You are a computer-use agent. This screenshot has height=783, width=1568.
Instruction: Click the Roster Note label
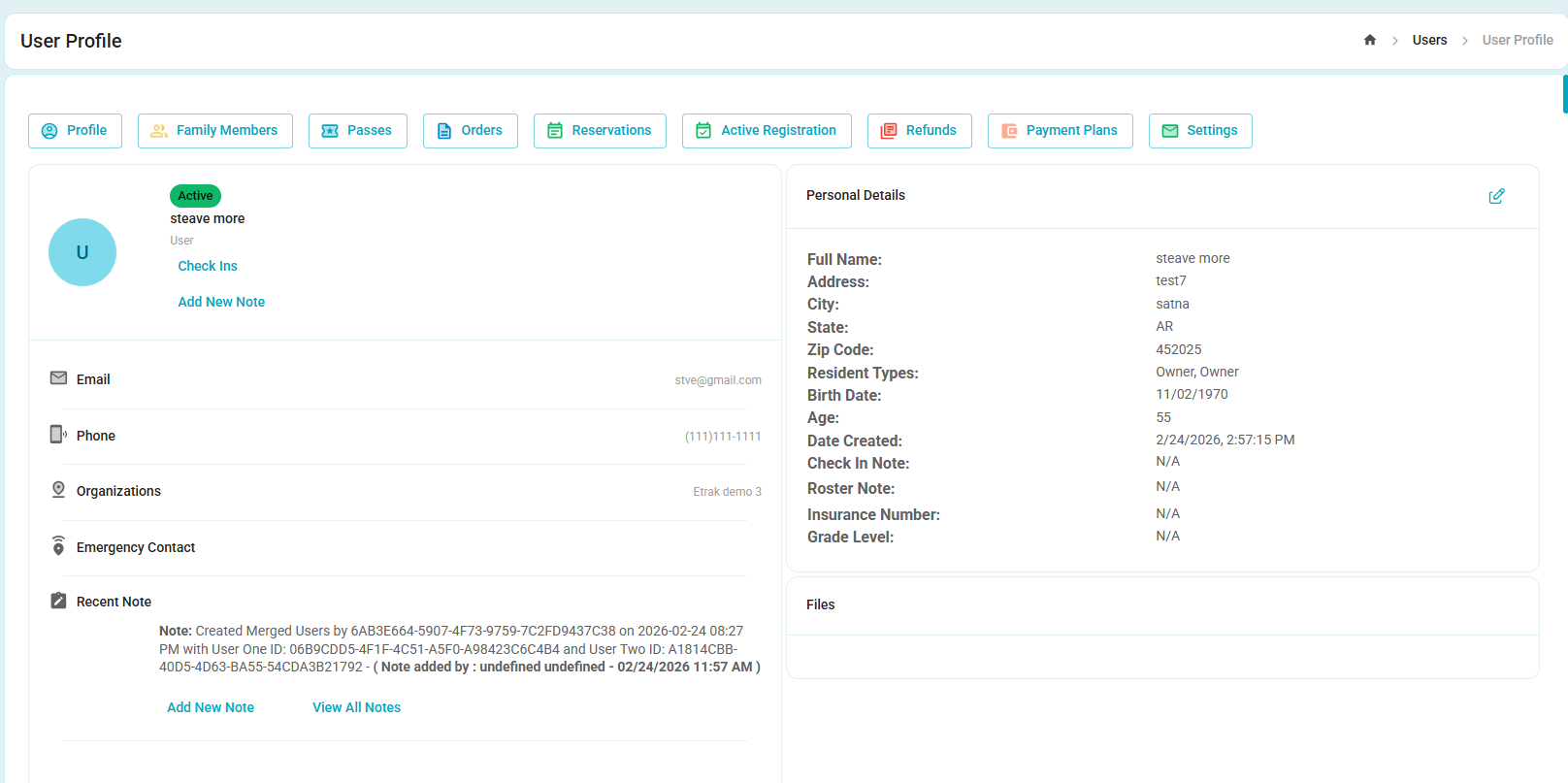click(x=851, y=489)
